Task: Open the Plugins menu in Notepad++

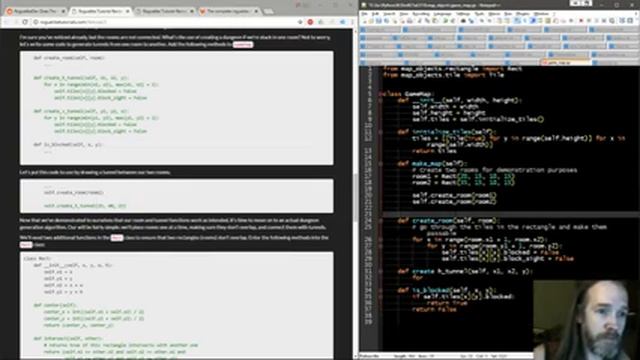Action: coord(523,13)
